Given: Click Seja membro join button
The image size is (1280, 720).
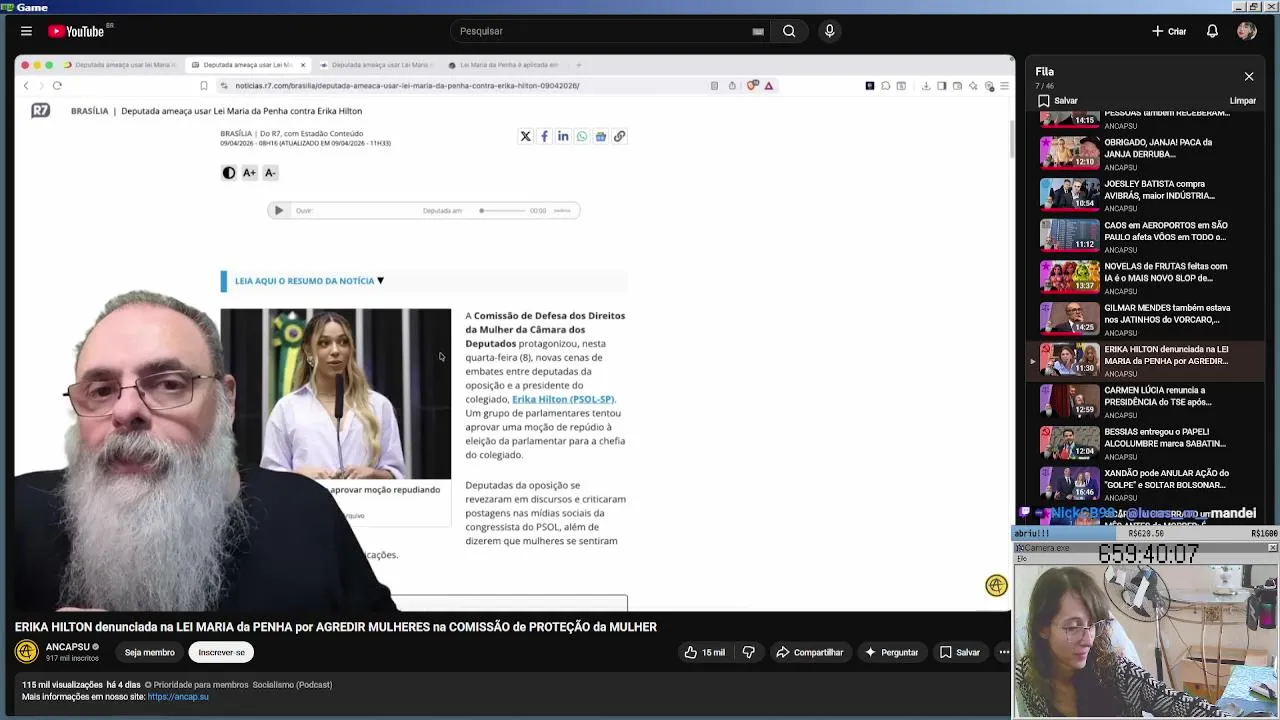Looking at the screenshot, I should pos(149,652).
